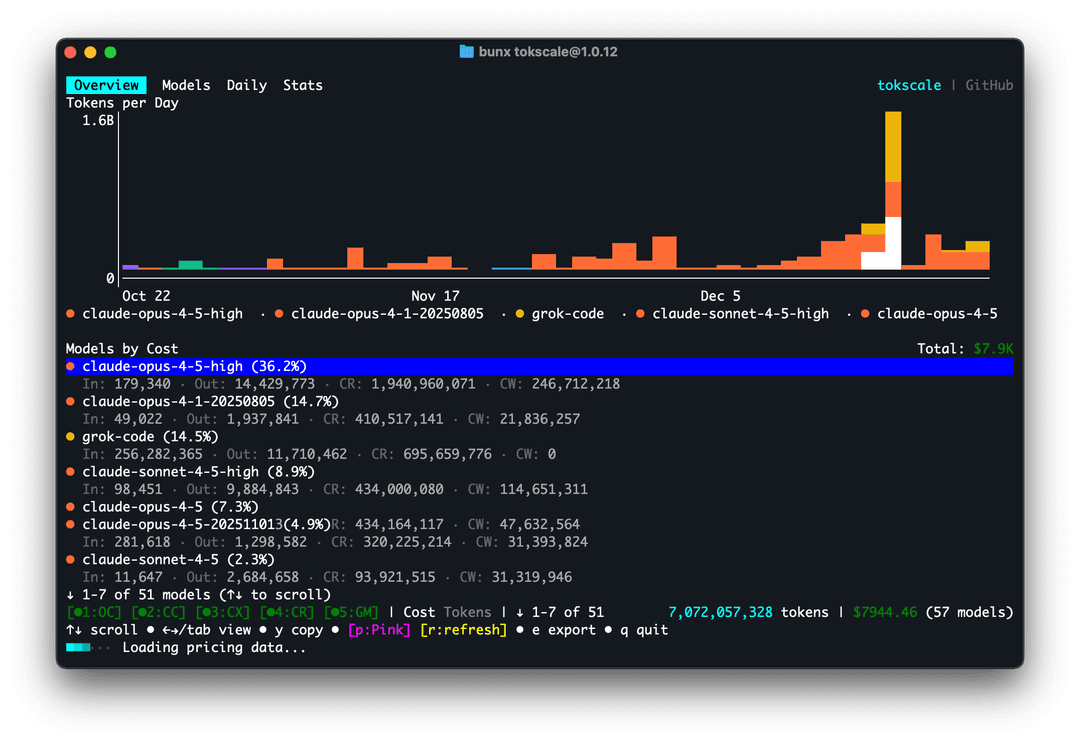Toggle the 4:CR source filter
1080x743 pixels.
click(287, 612)
